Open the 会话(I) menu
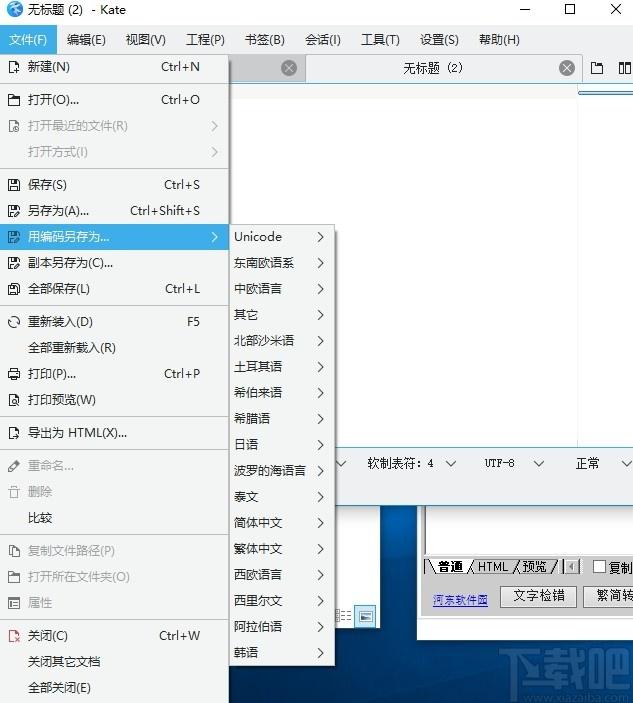The image size is (633, 703). click(323, 40)
